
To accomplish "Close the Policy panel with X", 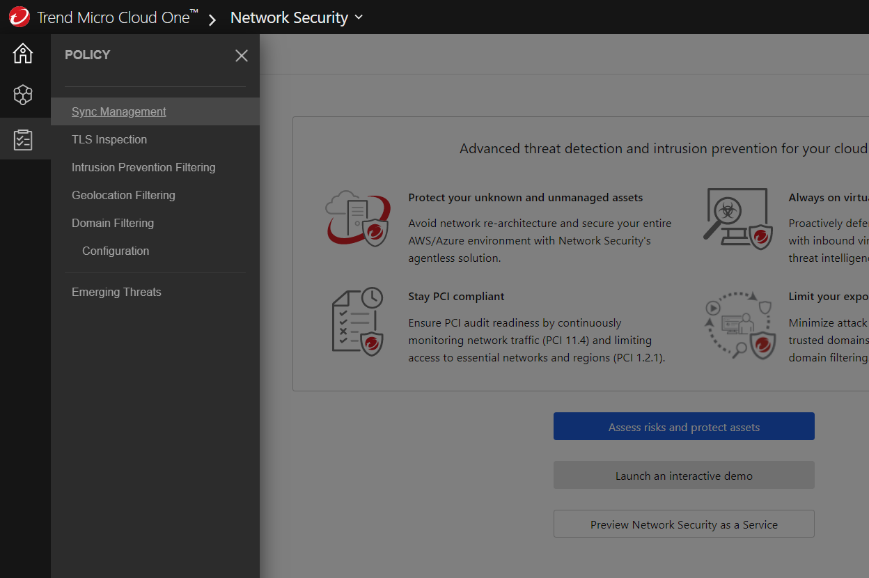I will (241, 56).
